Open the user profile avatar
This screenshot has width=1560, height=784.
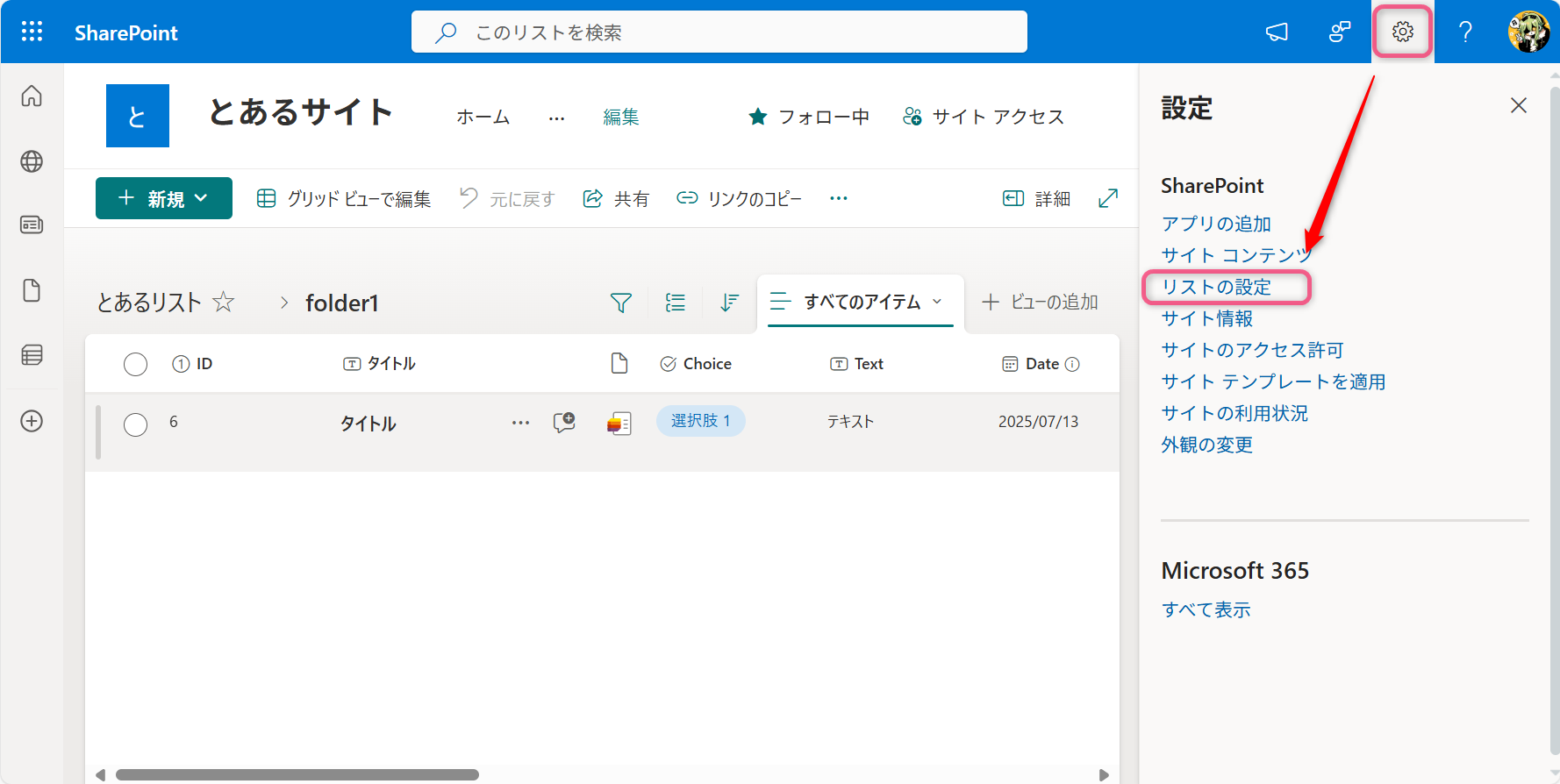[x=1528, y=32]
